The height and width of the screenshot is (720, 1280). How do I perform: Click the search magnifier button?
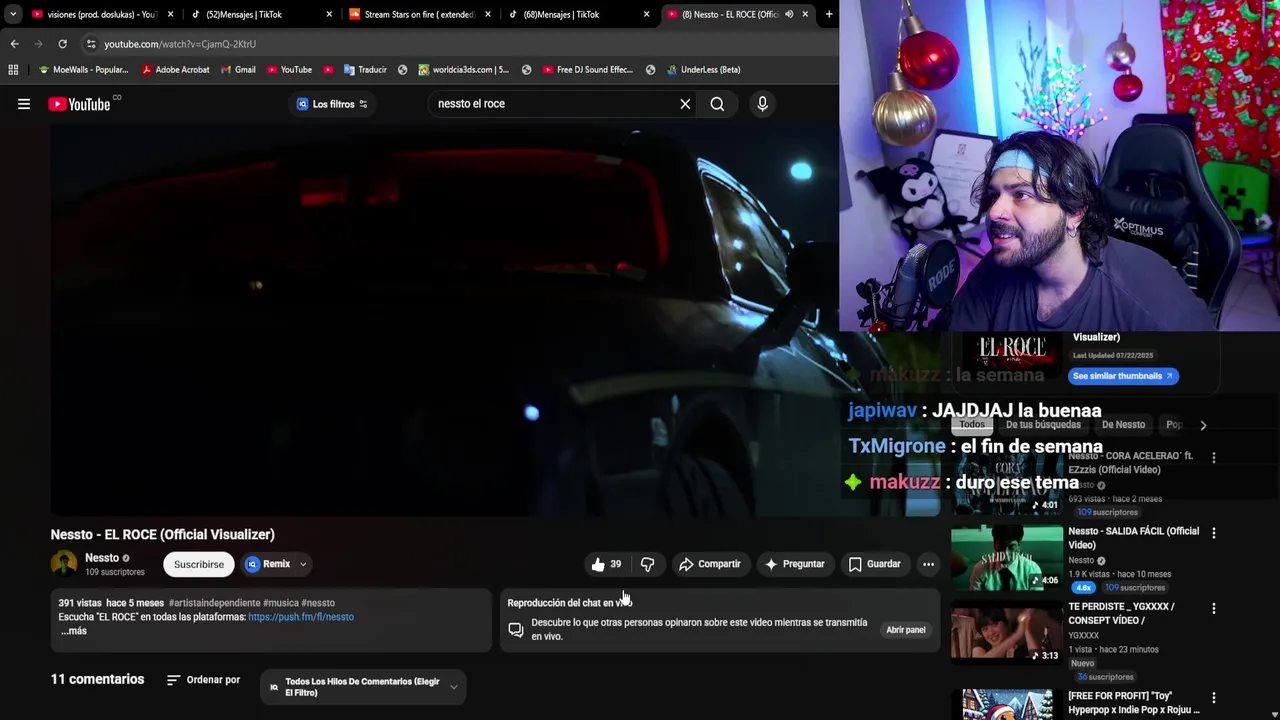pos(717,104)
